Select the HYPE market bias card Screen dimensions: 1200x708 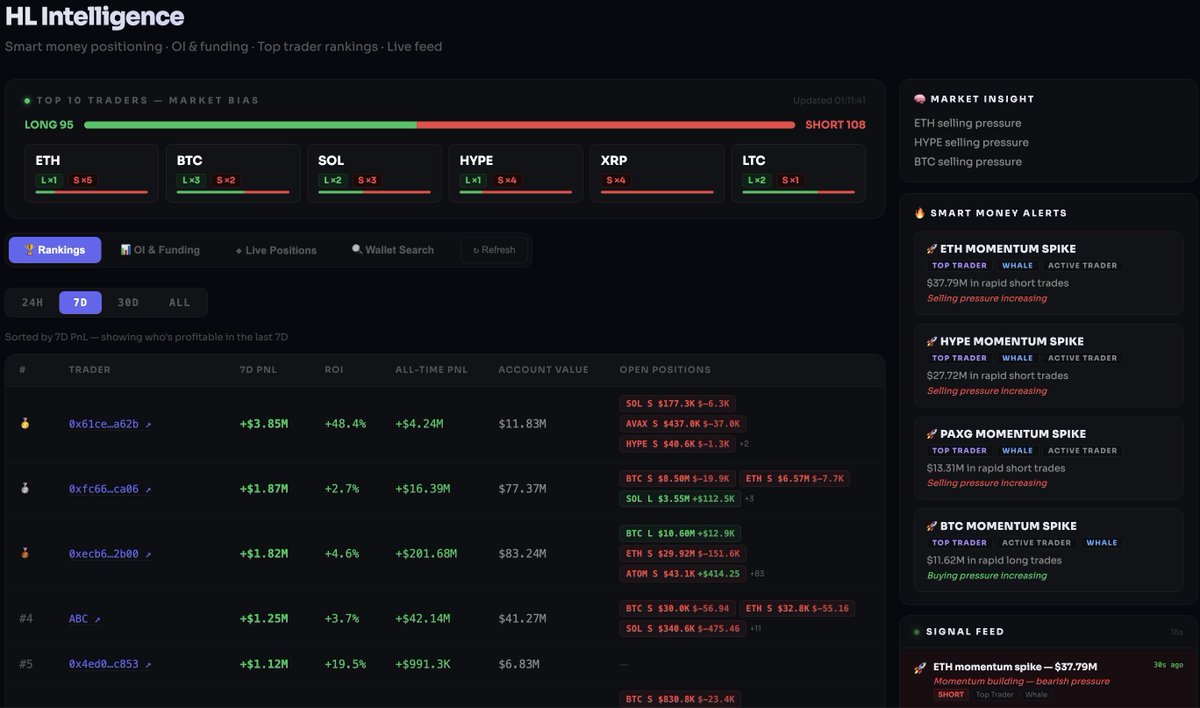pyautogui.click(x=516, y=173)
